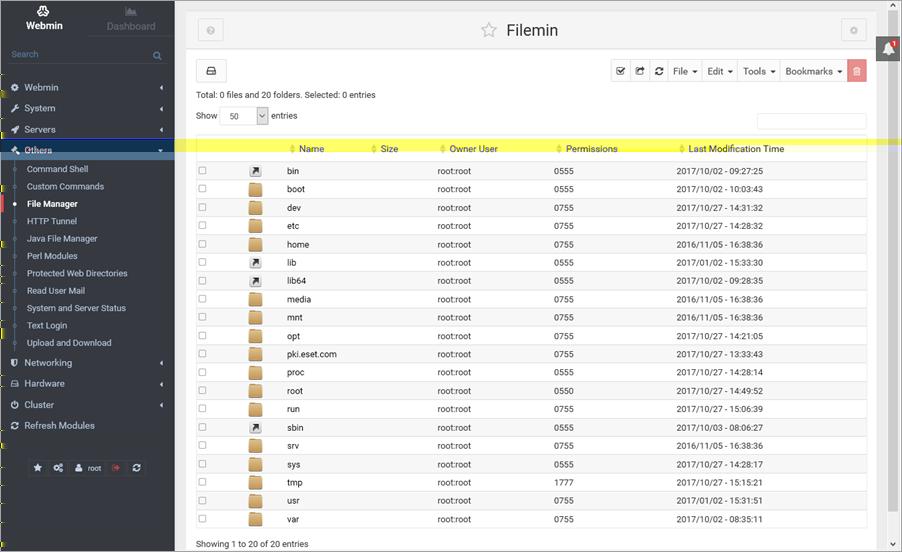Click the lib64 shortcut link icon
Viewport: 902px width, 552px height.
pos(255,281)
